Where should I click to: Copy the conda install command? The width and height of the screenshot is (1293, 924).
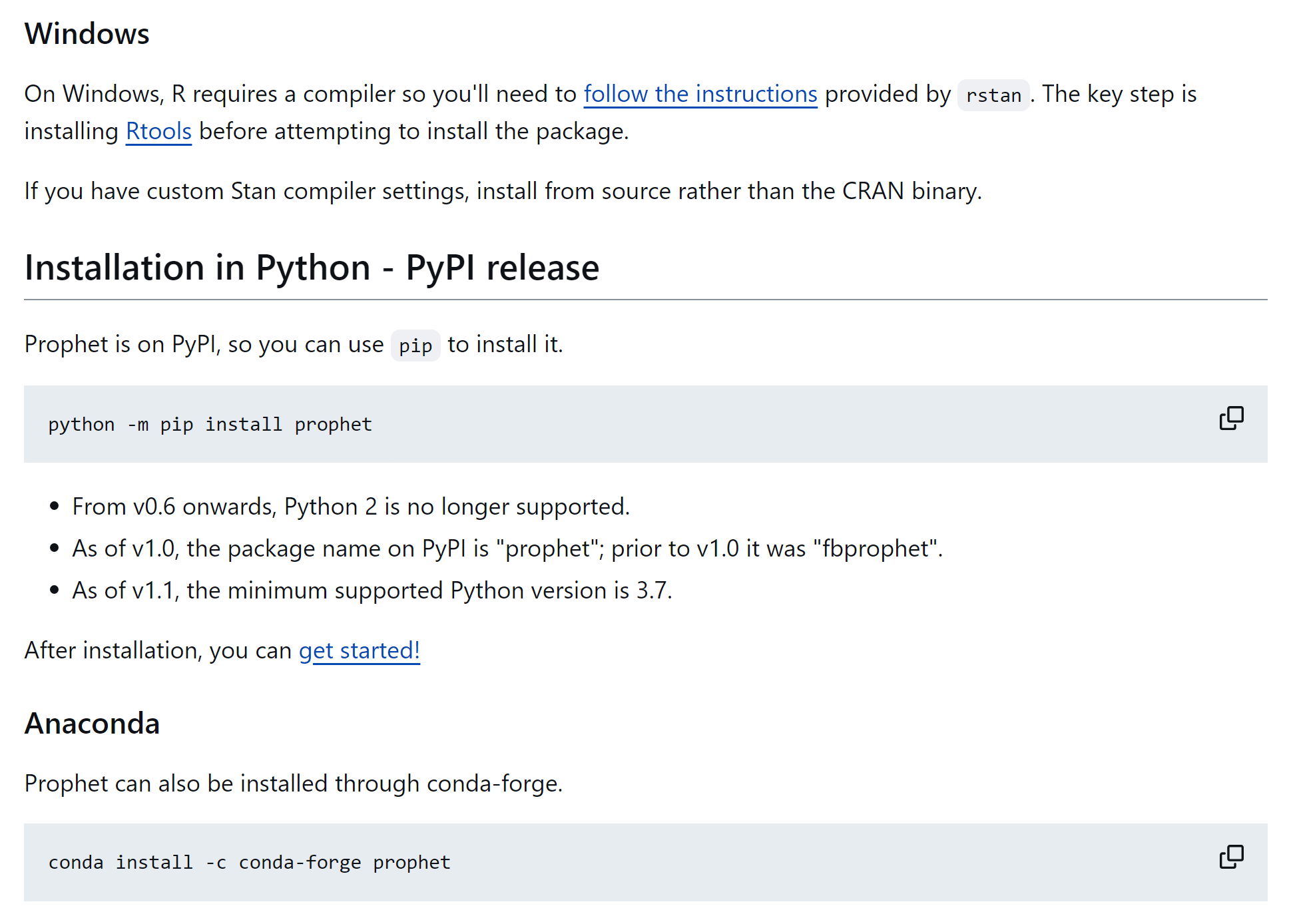pos(1230,857)
